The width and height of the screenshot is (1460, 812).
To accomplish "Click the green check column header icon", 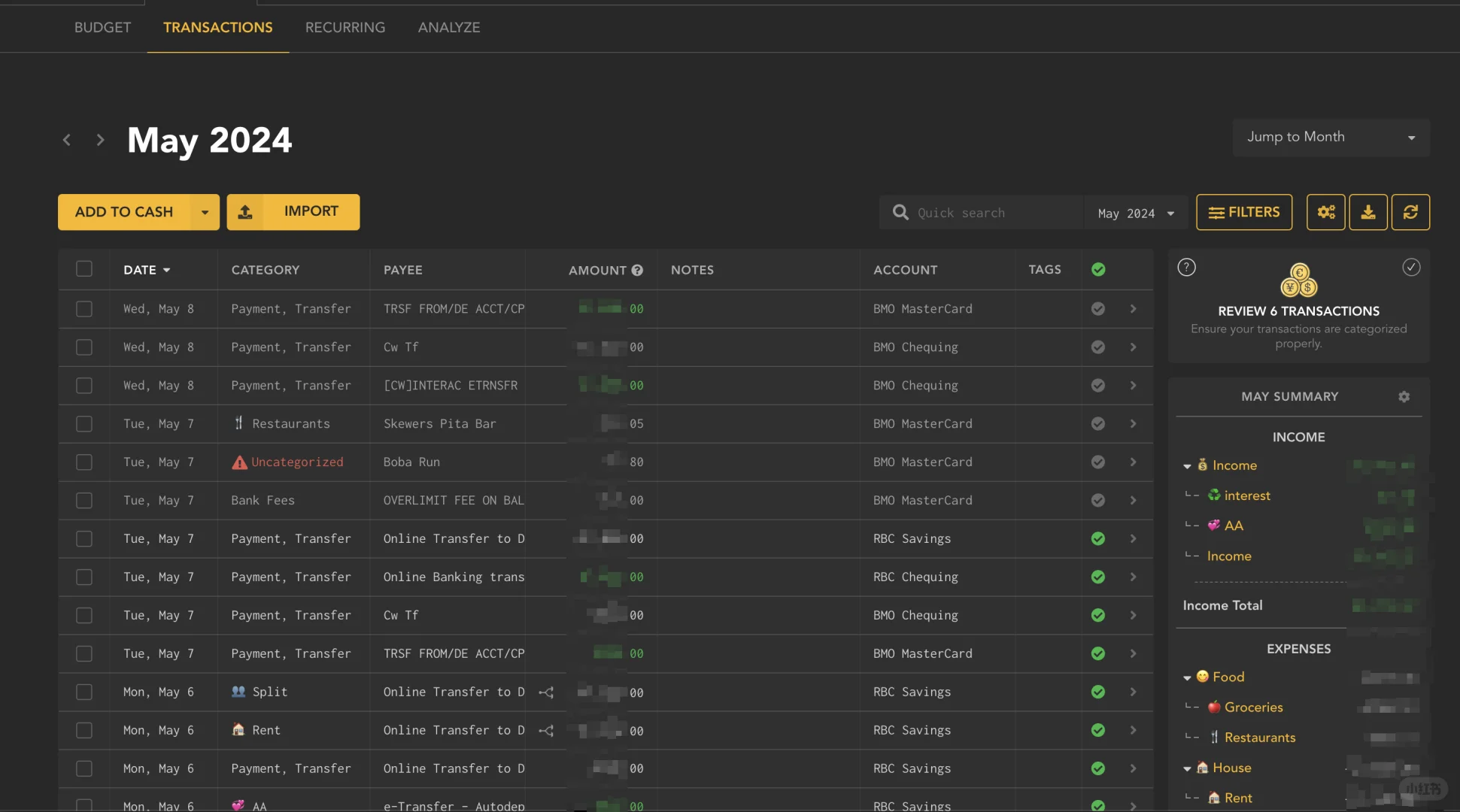I will tap(1098, 269).
